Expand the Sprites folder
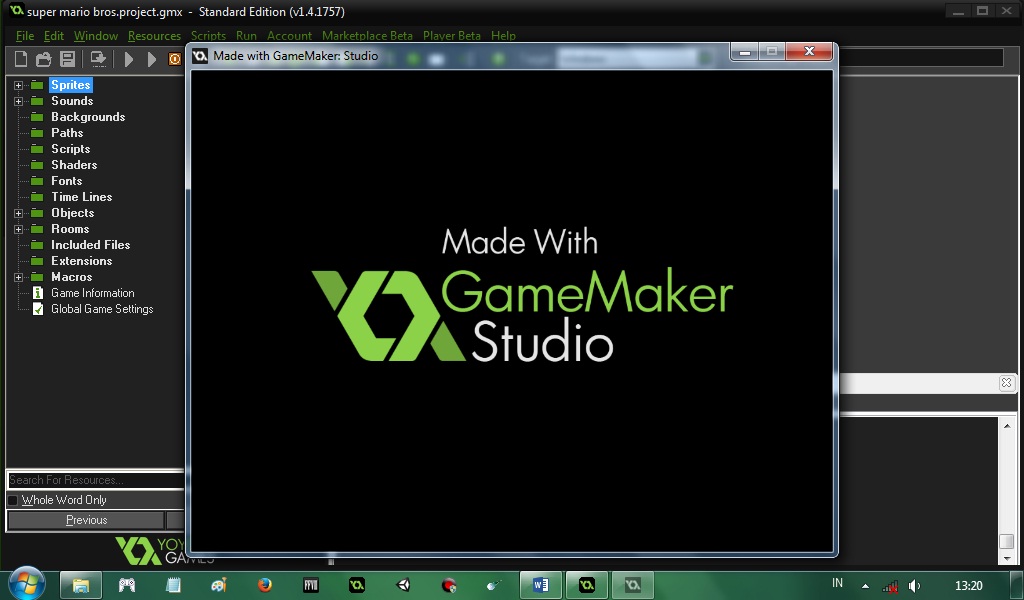The image size is (1024, 600). click(17, 85)
